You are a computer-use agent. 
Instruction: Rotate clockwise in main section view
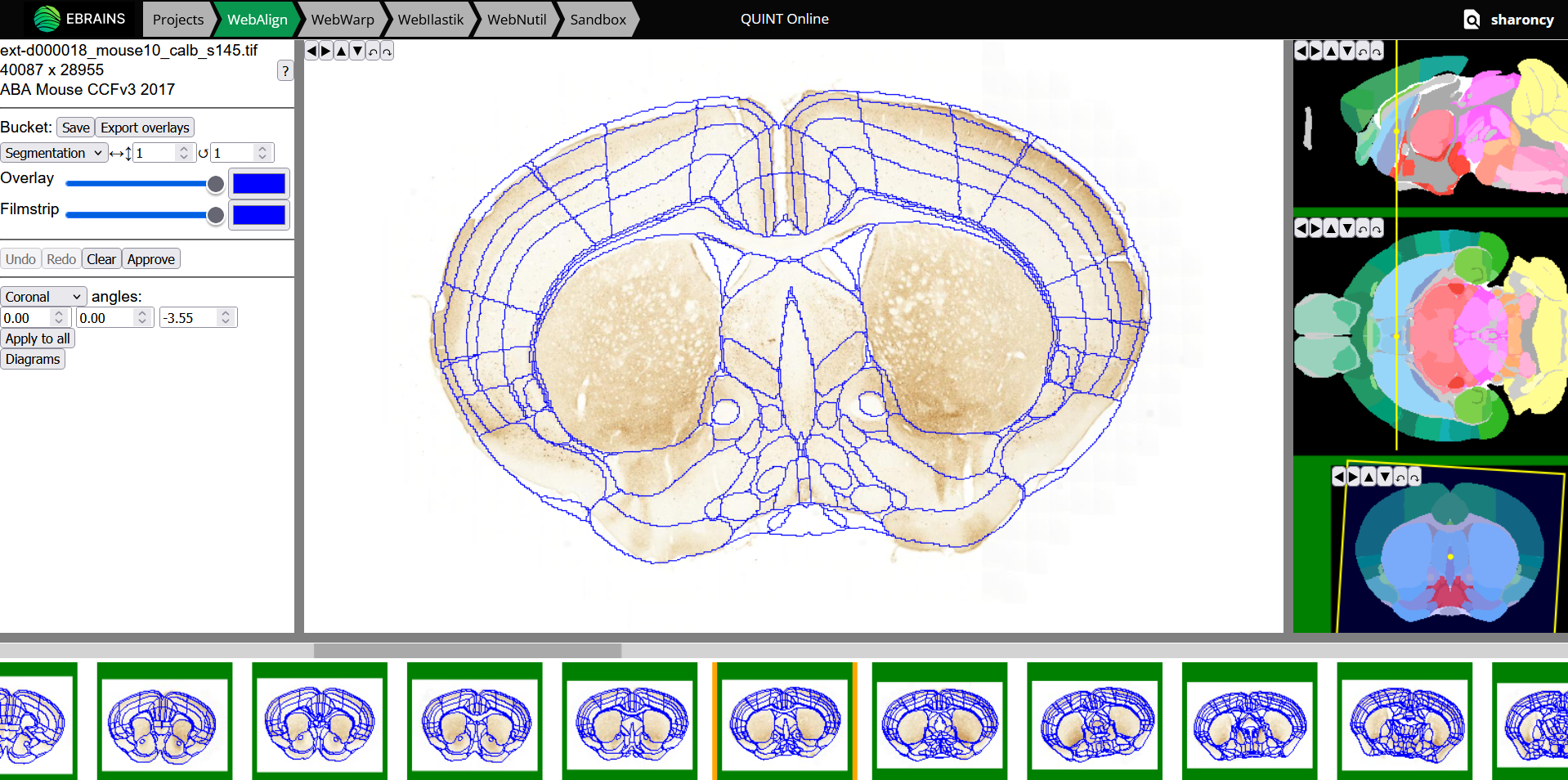(x=387, y=52)
